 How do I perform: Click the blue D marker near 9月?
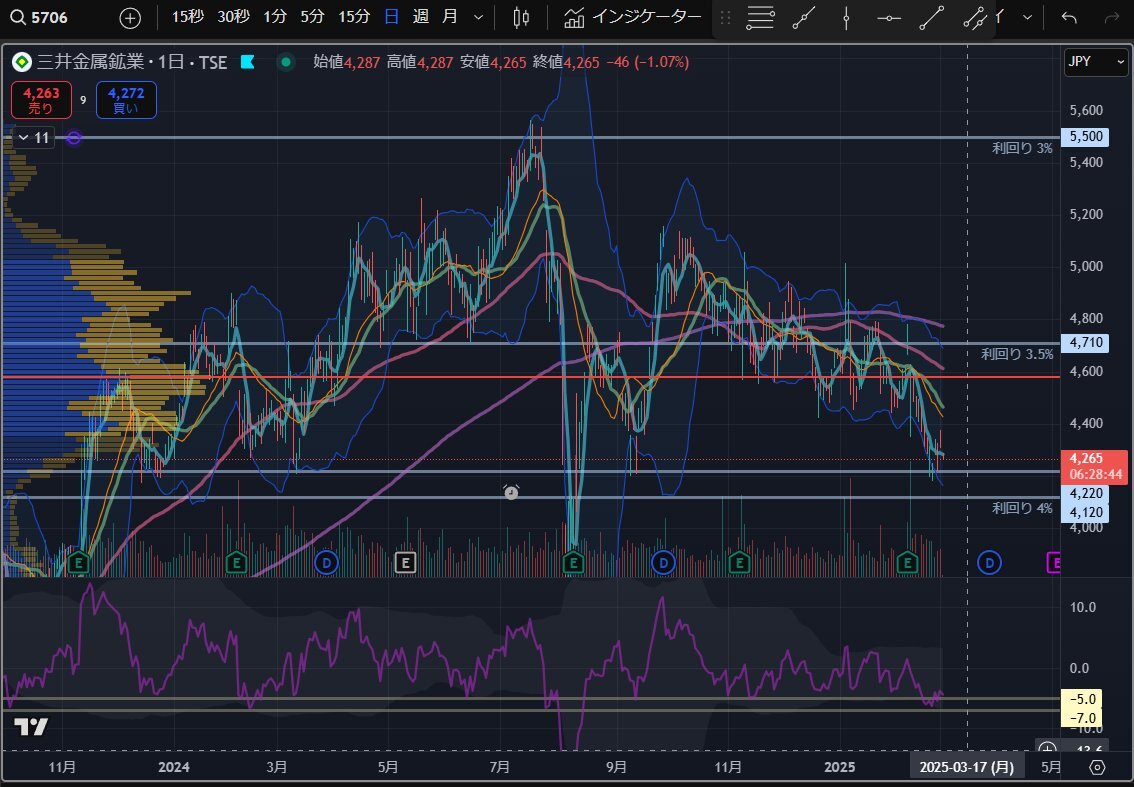pos(662,561)
